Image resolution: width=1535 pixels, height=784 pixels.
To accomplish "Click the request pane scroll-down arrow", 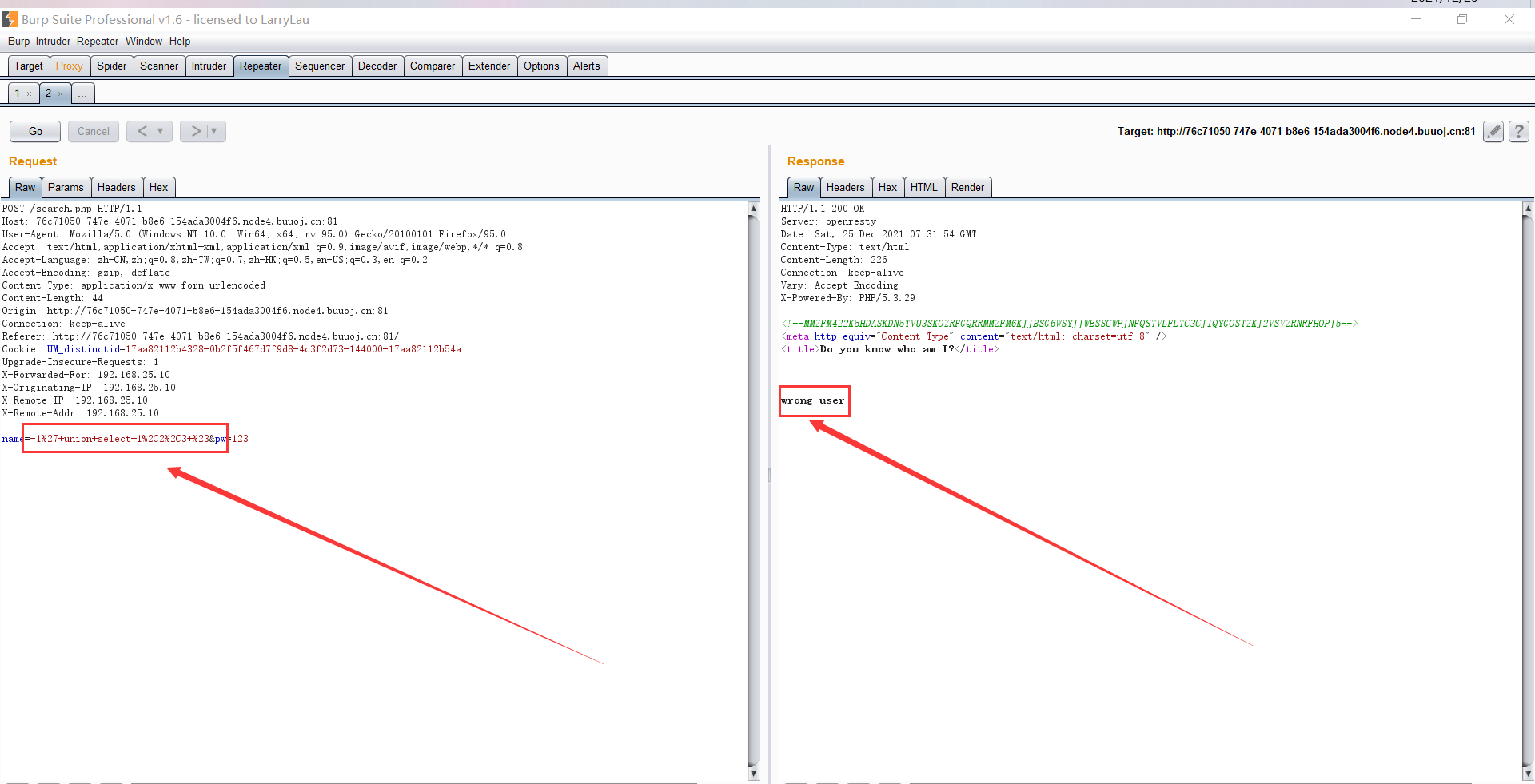I will click(x=753, y=774).
